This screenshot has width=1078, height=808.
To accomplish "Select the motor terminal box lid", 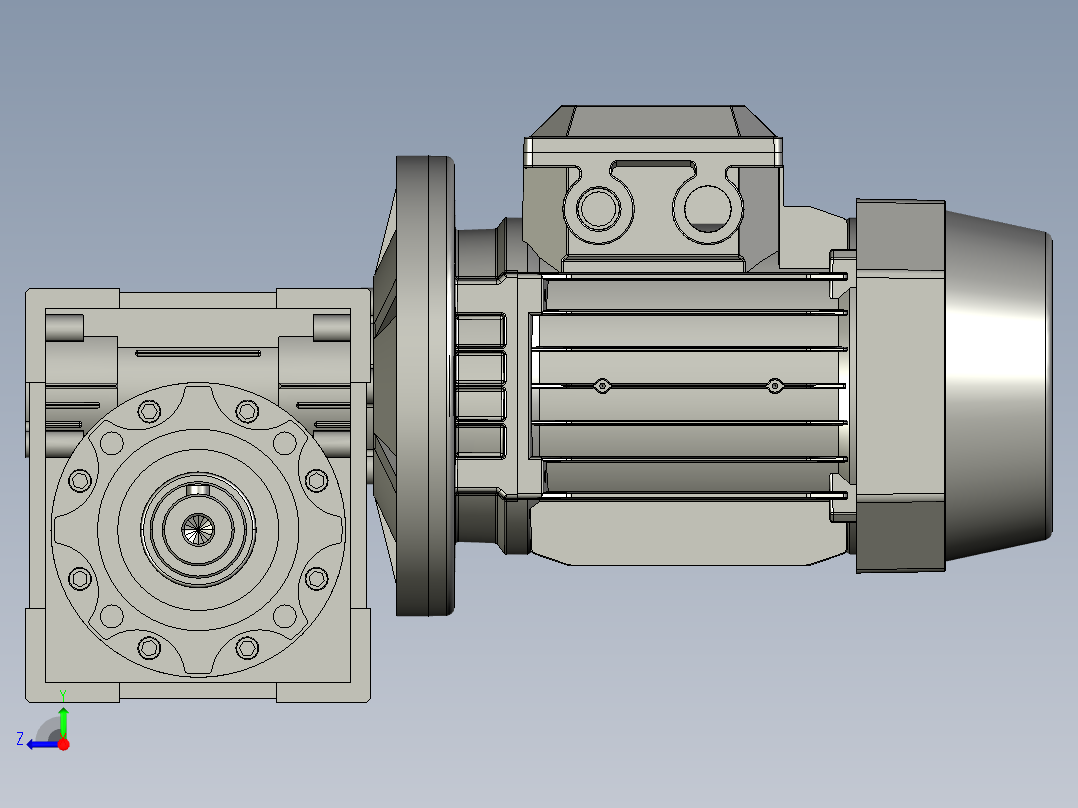I will click(653, 135).
